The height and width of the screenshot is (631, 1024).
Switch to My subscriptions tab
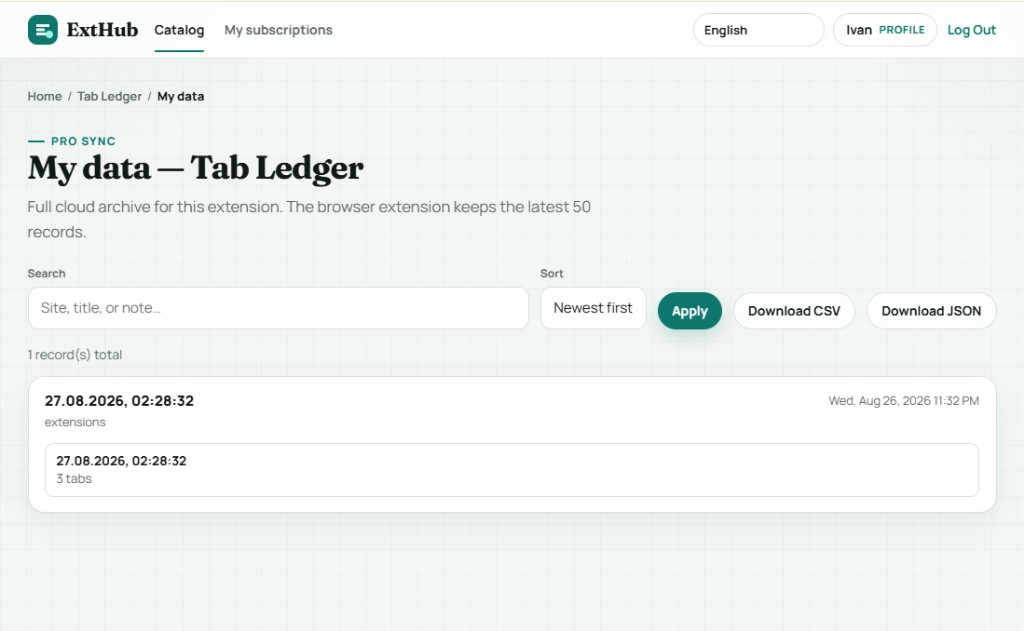click(278, 30)
